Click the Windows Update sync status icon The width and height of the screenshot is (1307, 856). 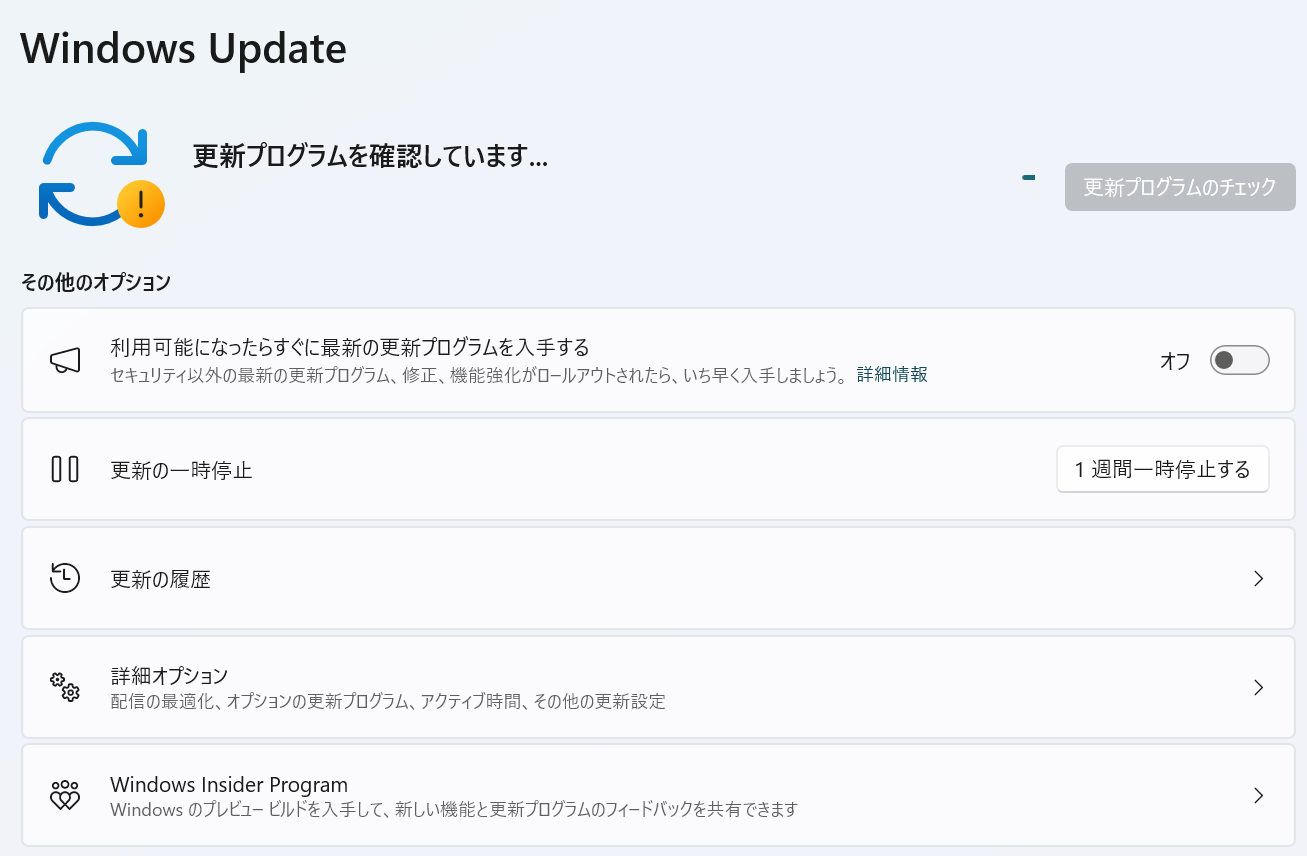[101, 174]
